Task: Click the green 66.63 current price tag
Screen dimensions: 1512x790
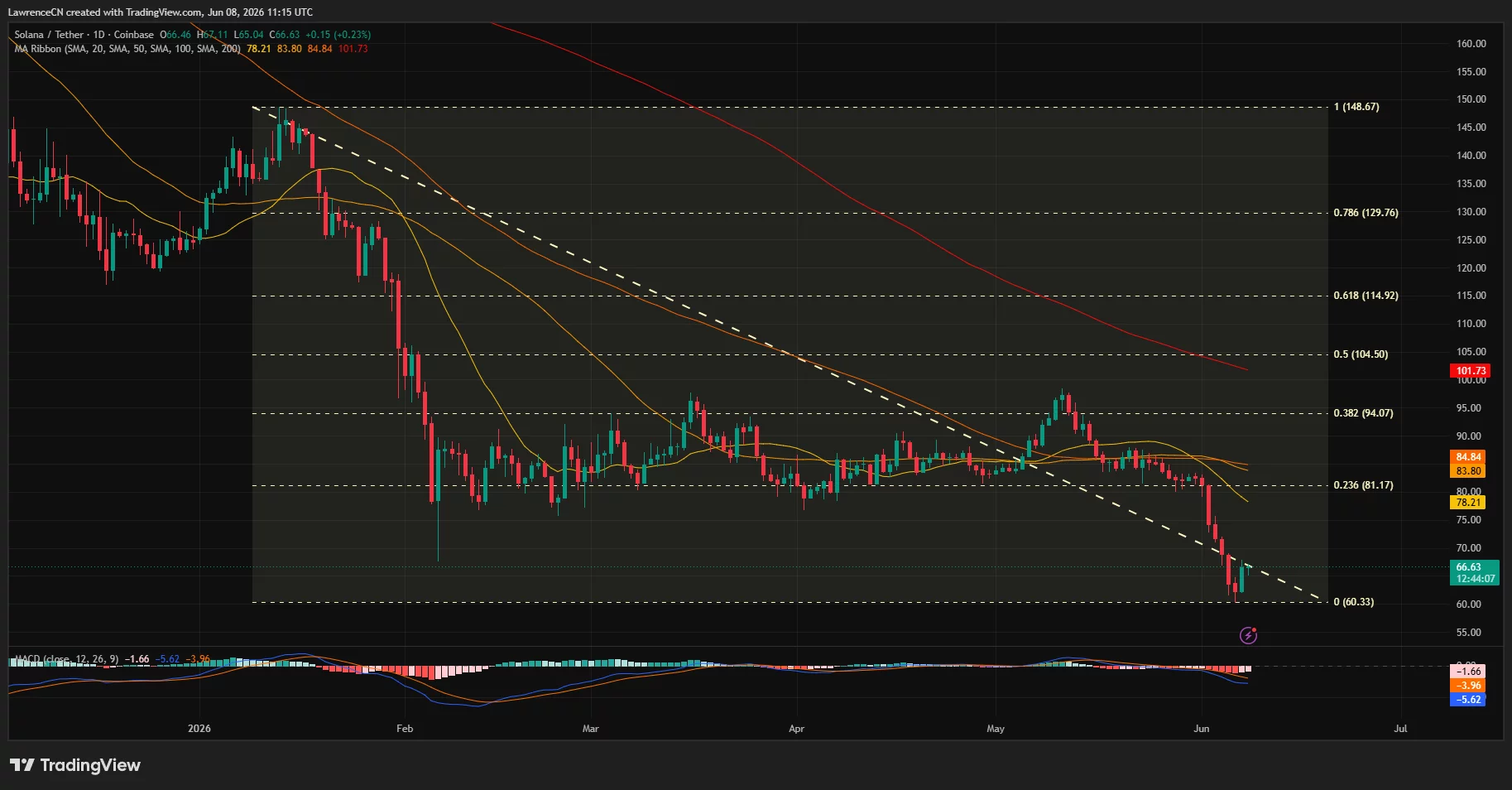Action: pos(1475,567)
